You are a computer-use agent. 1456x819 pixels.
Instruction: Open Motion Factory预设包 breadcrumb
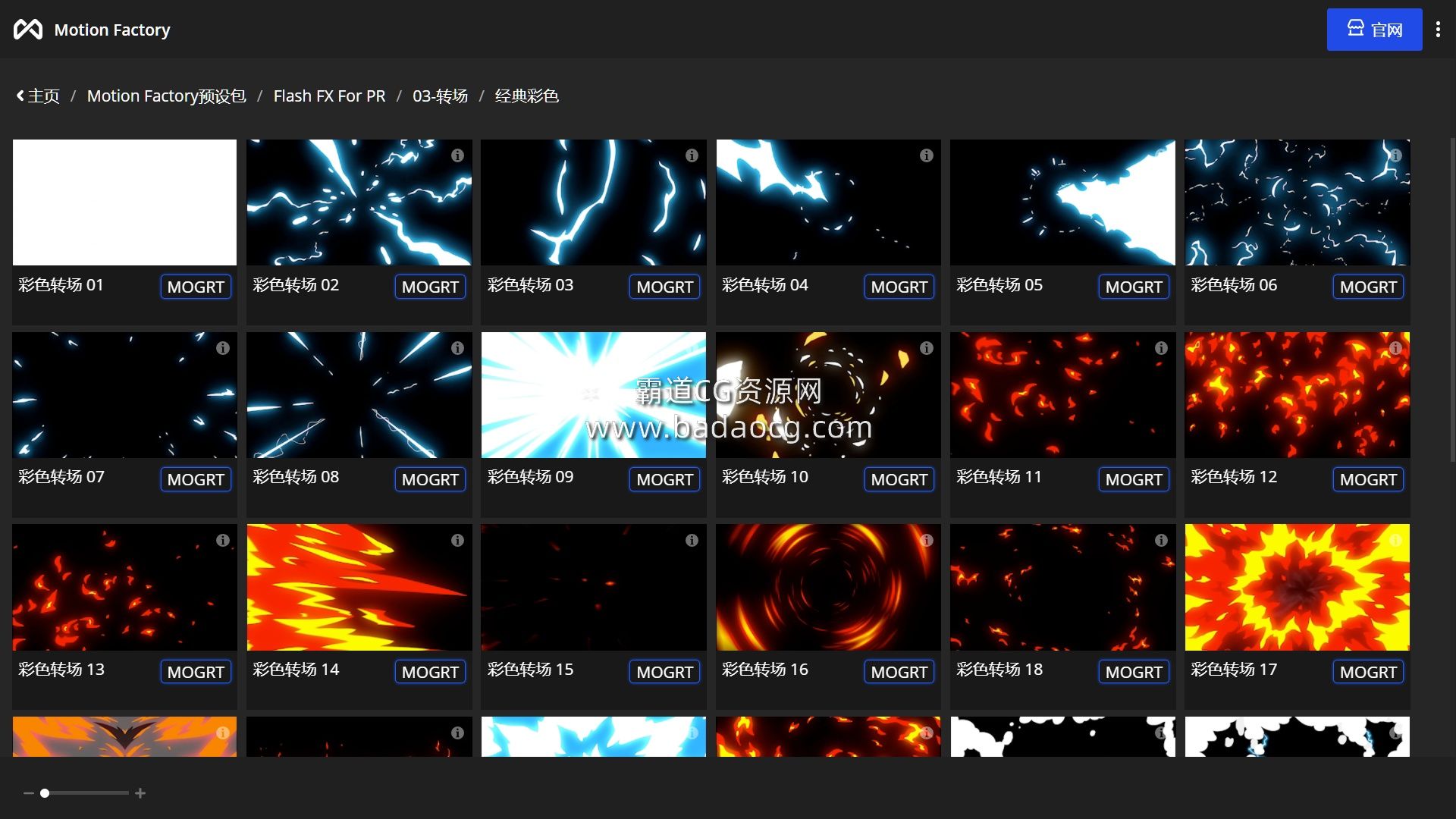166,96
